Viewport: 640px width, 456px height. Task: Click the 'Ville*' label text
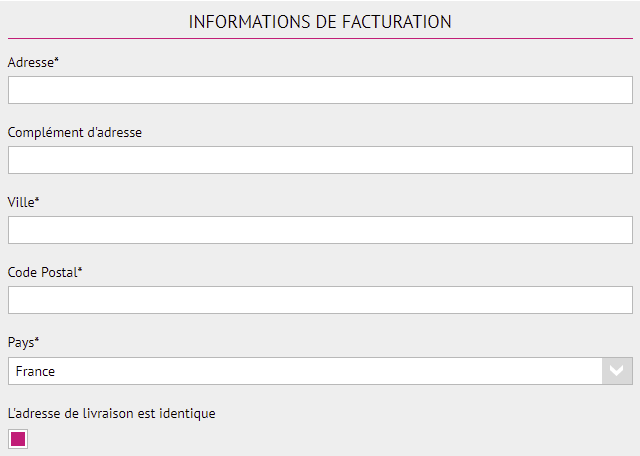(23, 202)
